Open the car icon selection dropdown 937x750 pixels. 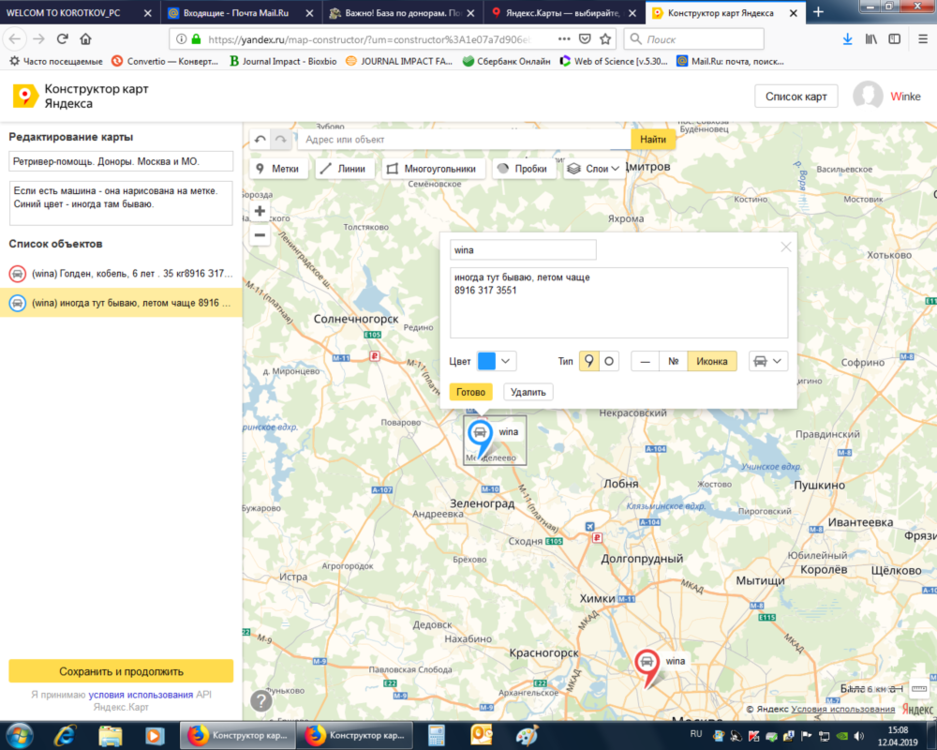pos(768,361)
